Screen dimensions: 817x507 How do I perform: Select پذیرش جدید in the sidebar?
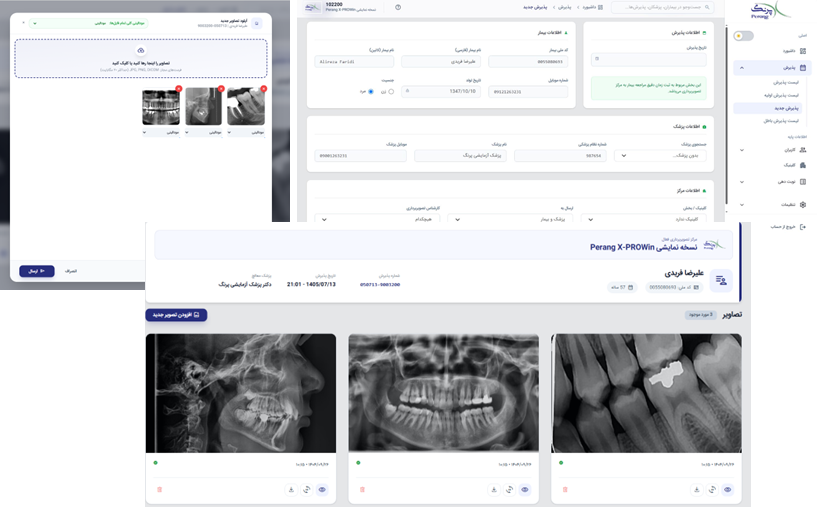pyautogui.click(x=768, y=108)
